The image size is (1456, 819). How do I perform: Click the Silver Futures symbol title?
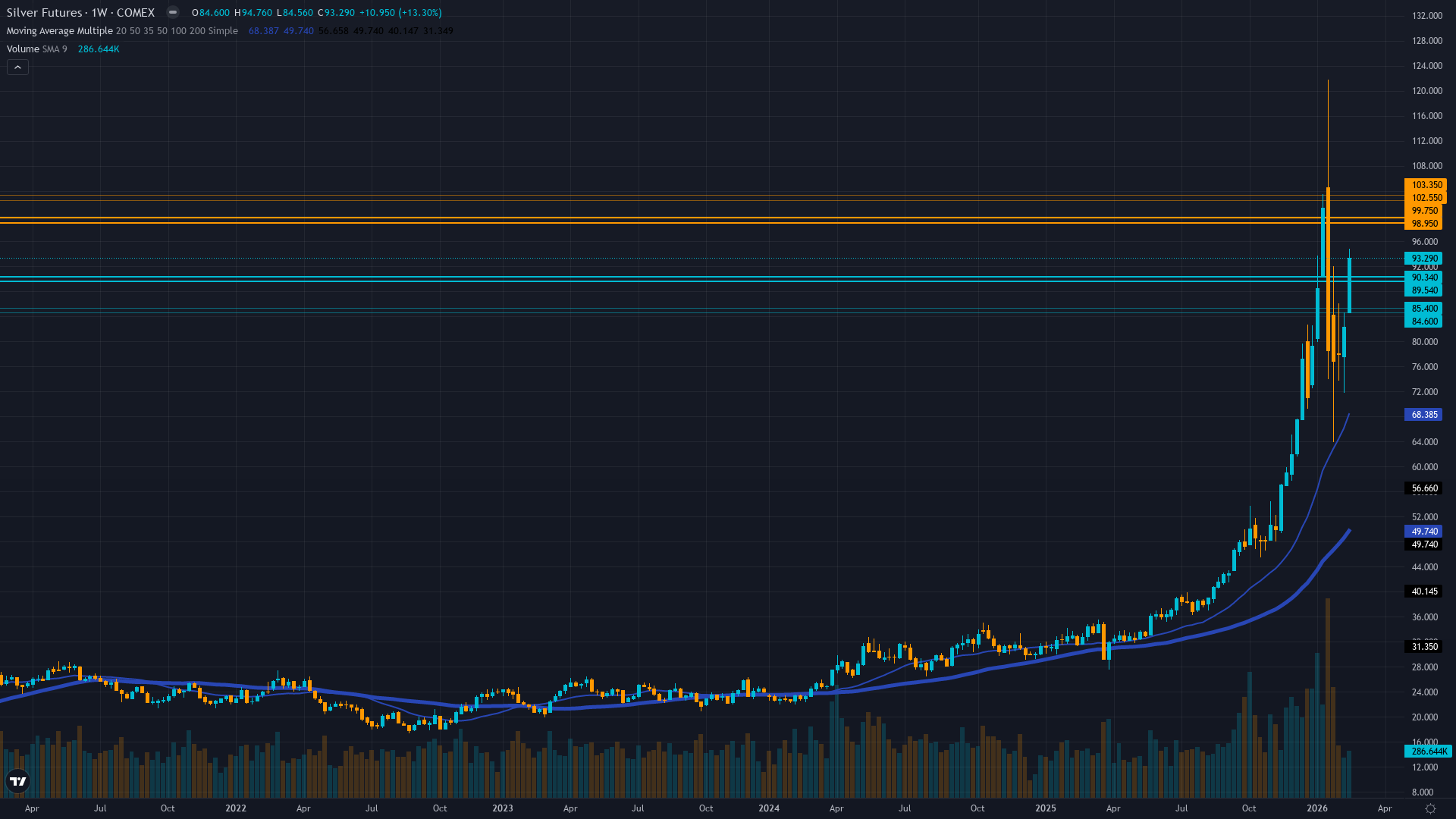(80, 12)
